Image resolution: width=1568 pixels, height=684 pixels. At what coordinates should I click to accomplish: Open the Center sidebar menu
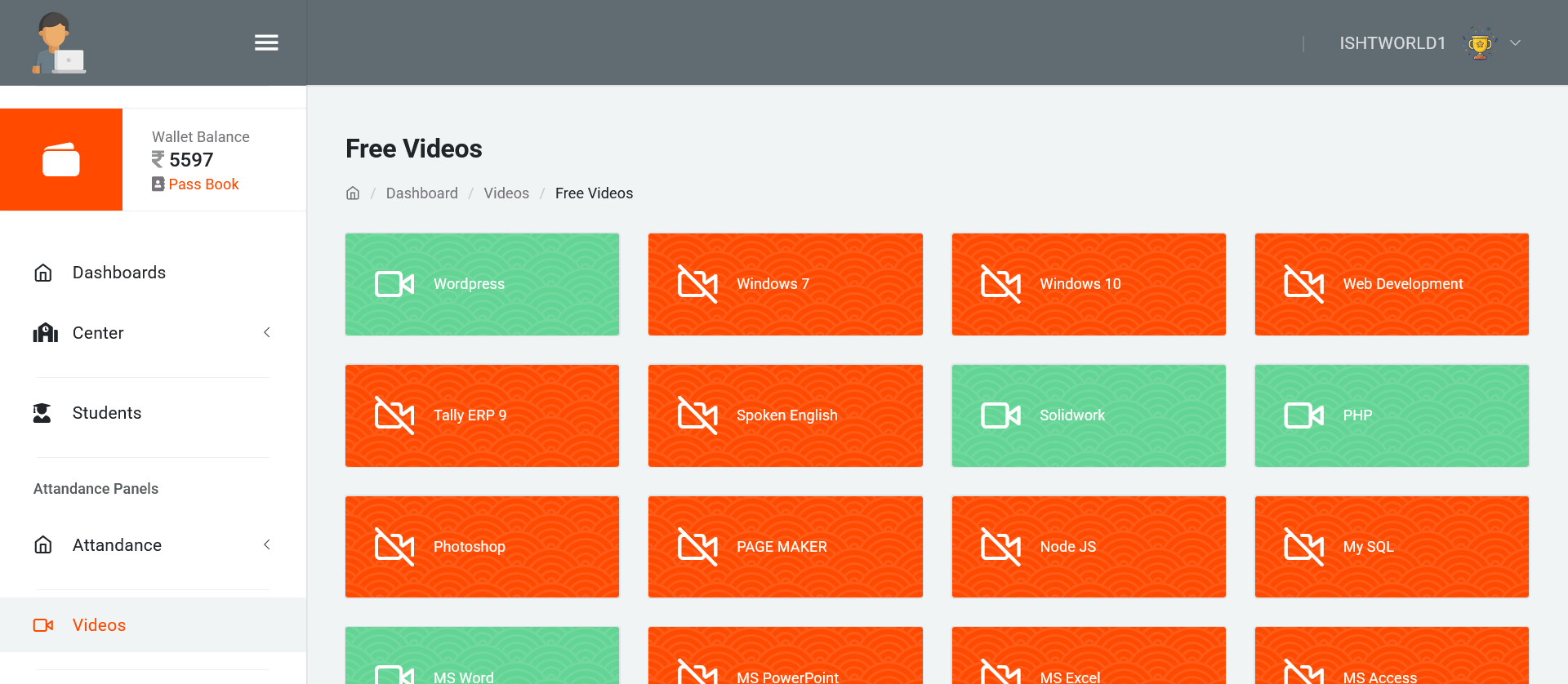[153, 333]
